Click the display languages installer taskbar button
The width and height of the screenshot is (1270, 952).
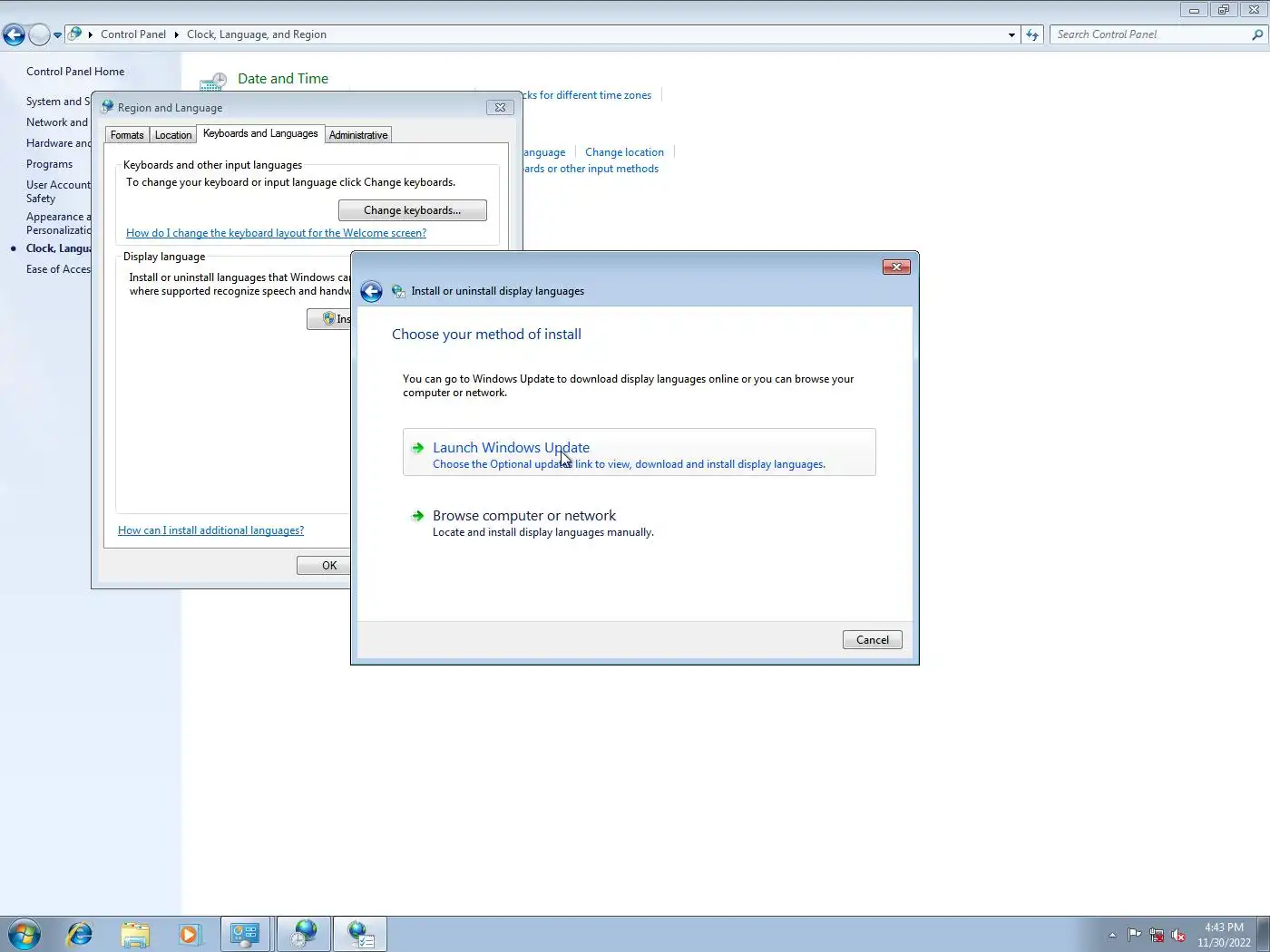(361, 934)
